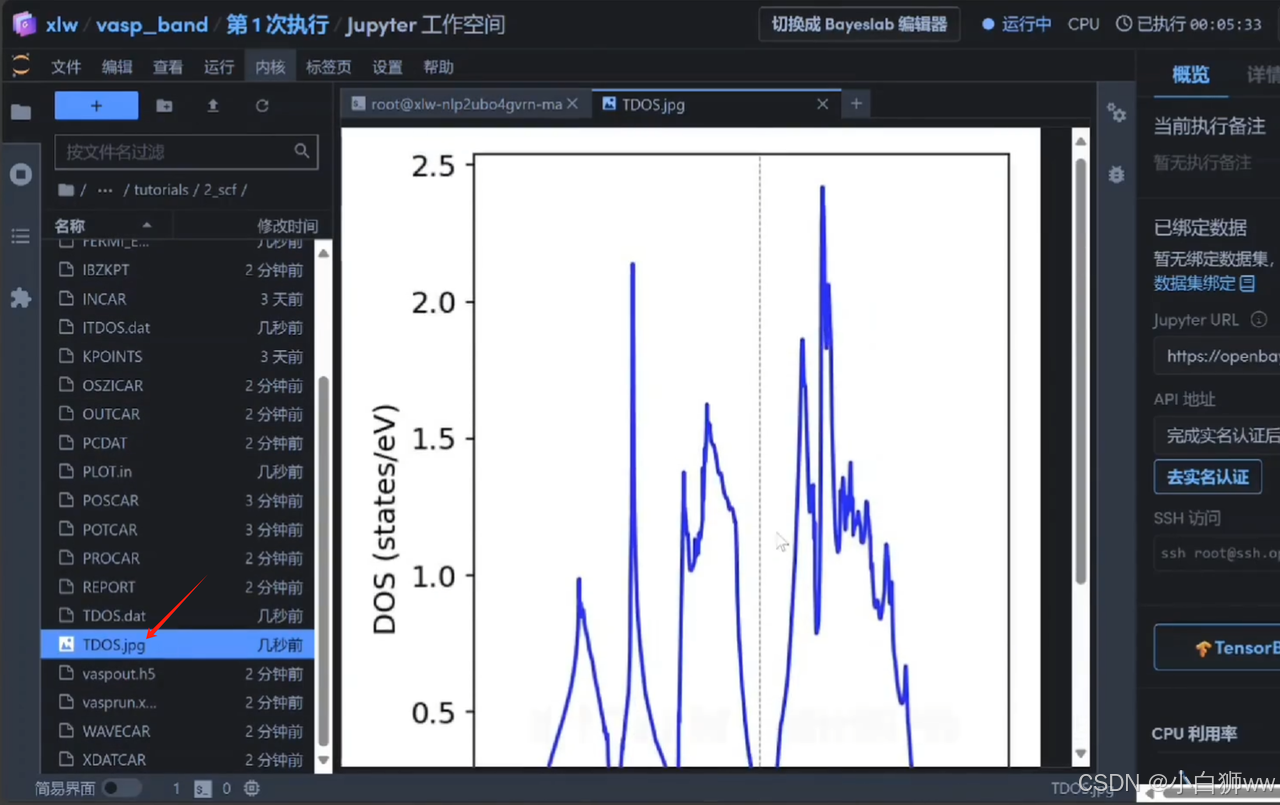
Task: Select INCAR file
Action: click(178, 299)
